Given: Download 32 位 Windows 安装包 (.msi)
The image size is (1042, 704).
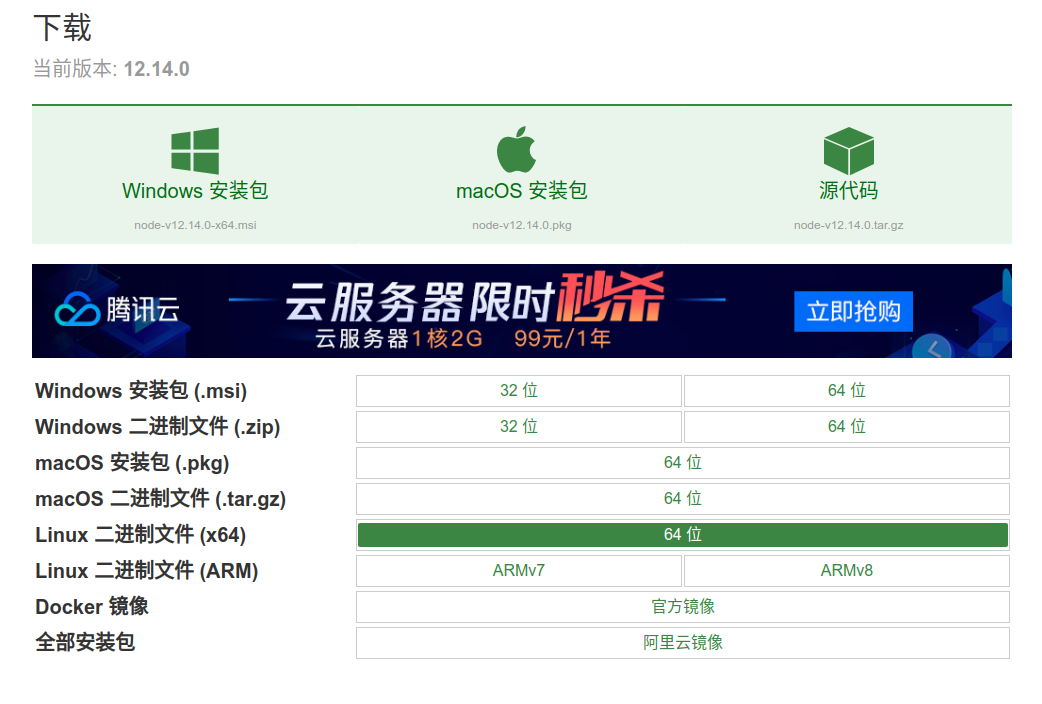Looking at the screenshot, I should (x=519, y=391).
